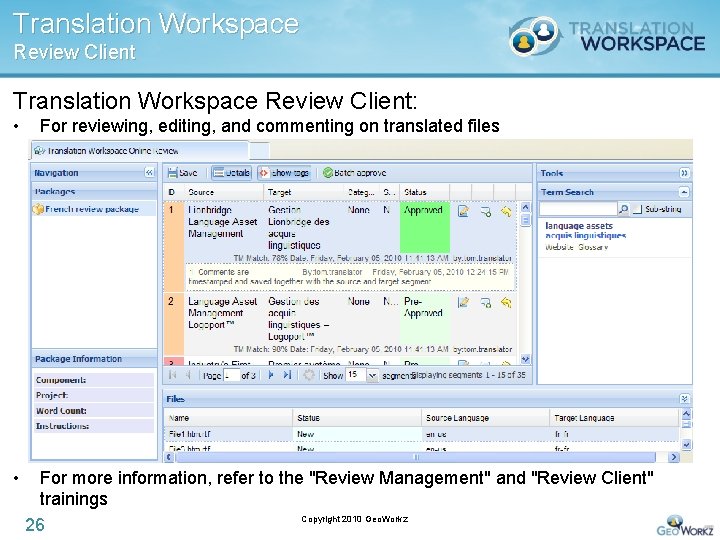This screenshot has height=540, width=720.
Task: Toggle the Details view button
Action: 231,173
